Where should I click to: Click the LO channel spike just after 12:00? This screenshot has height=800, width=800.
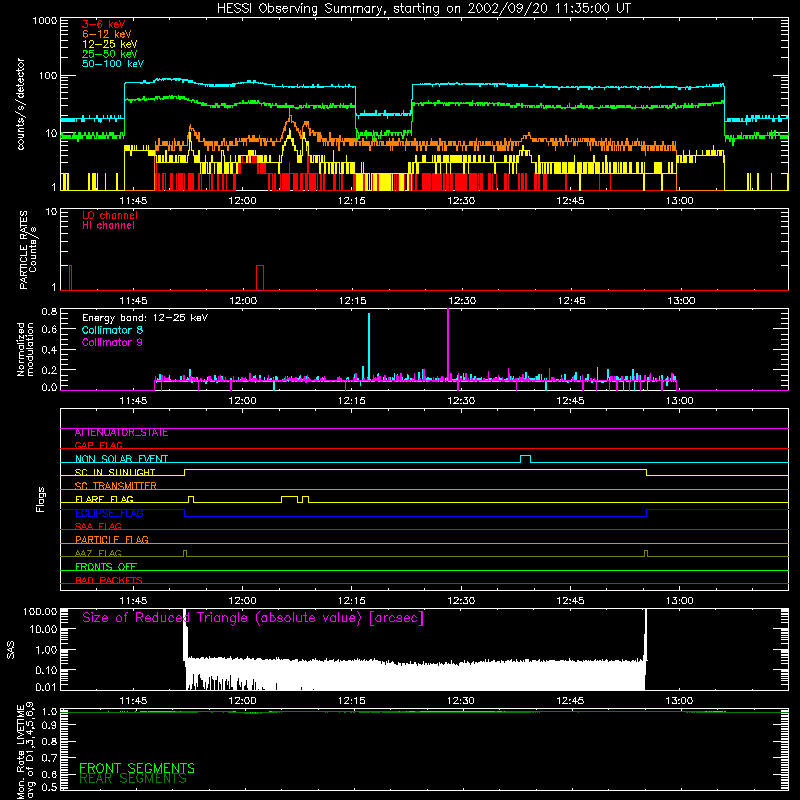[260, 278]
